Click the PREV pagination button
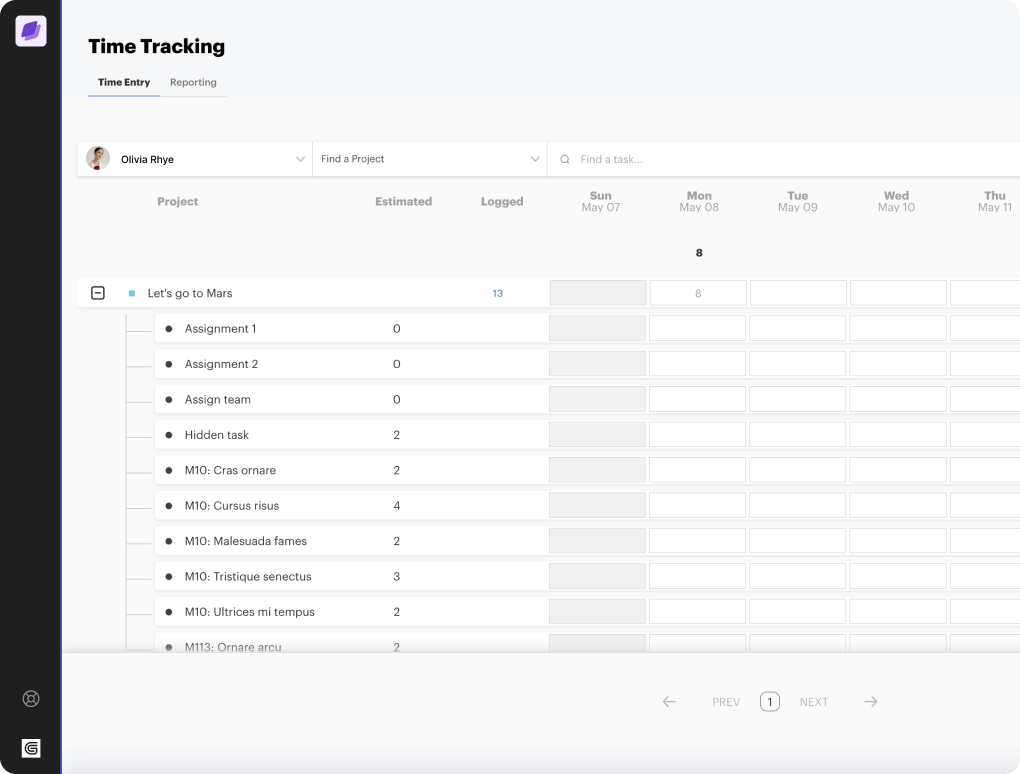The height and width of the screenshot is (774, 1020). [725, 702]
